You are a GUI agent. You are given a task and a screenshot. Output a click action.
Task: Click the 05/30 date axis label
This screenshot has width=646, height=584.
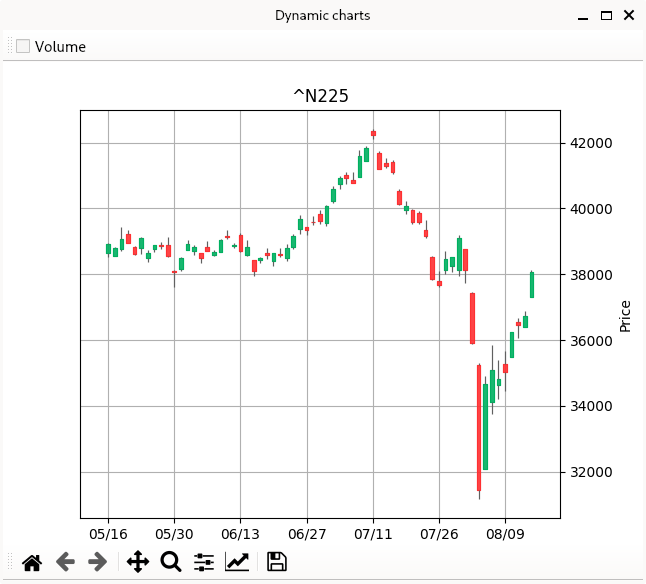point(174,535)
